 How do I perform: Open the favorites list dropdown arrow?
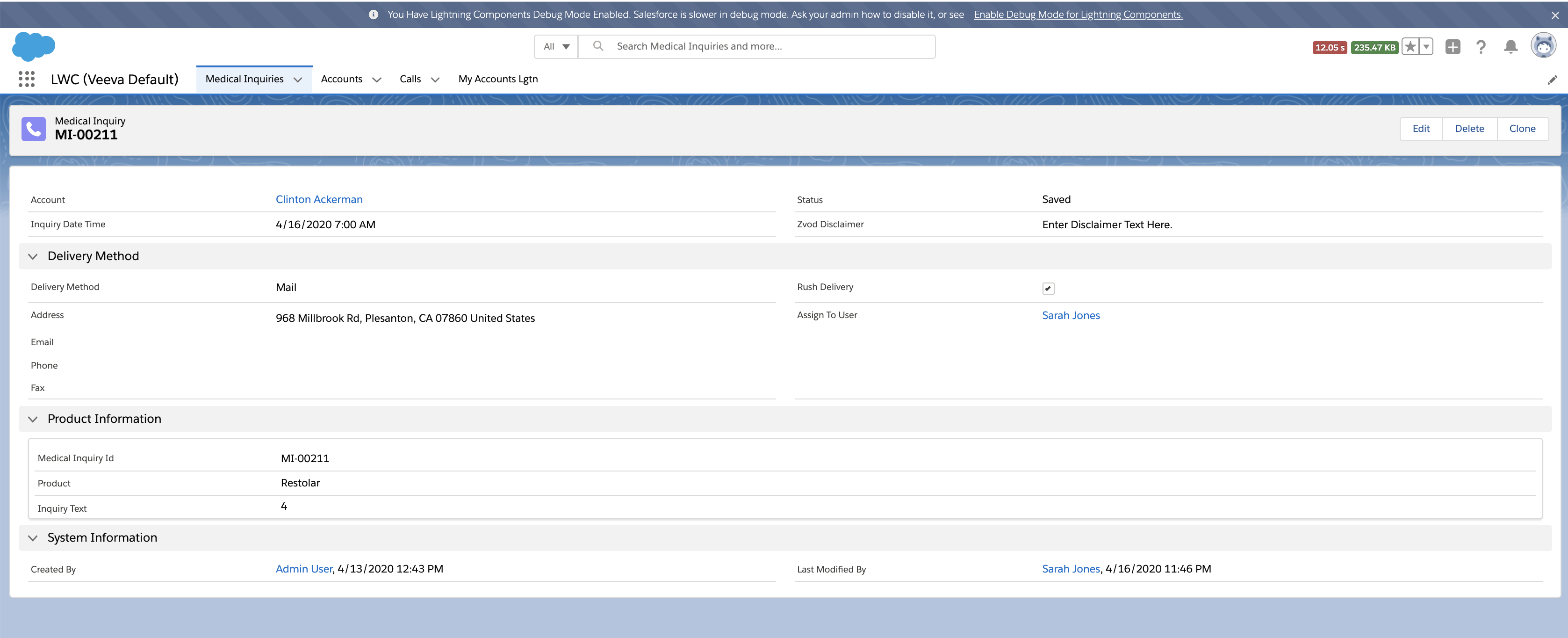(x=1426, y=47)
